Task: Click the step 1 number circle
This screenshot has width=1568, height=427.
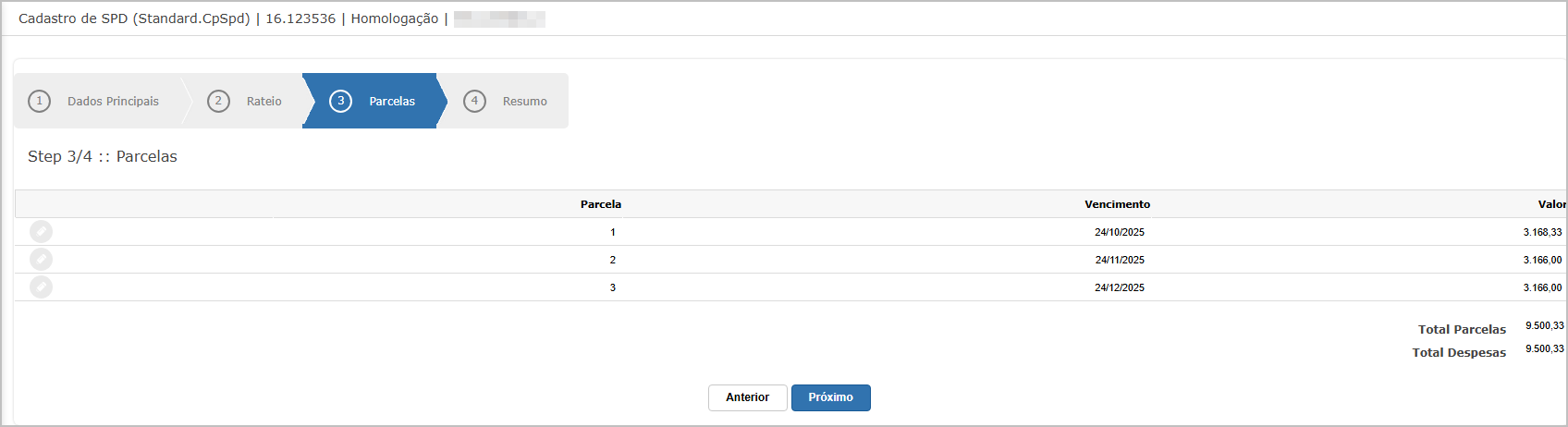Action: (x=39, y=101)
